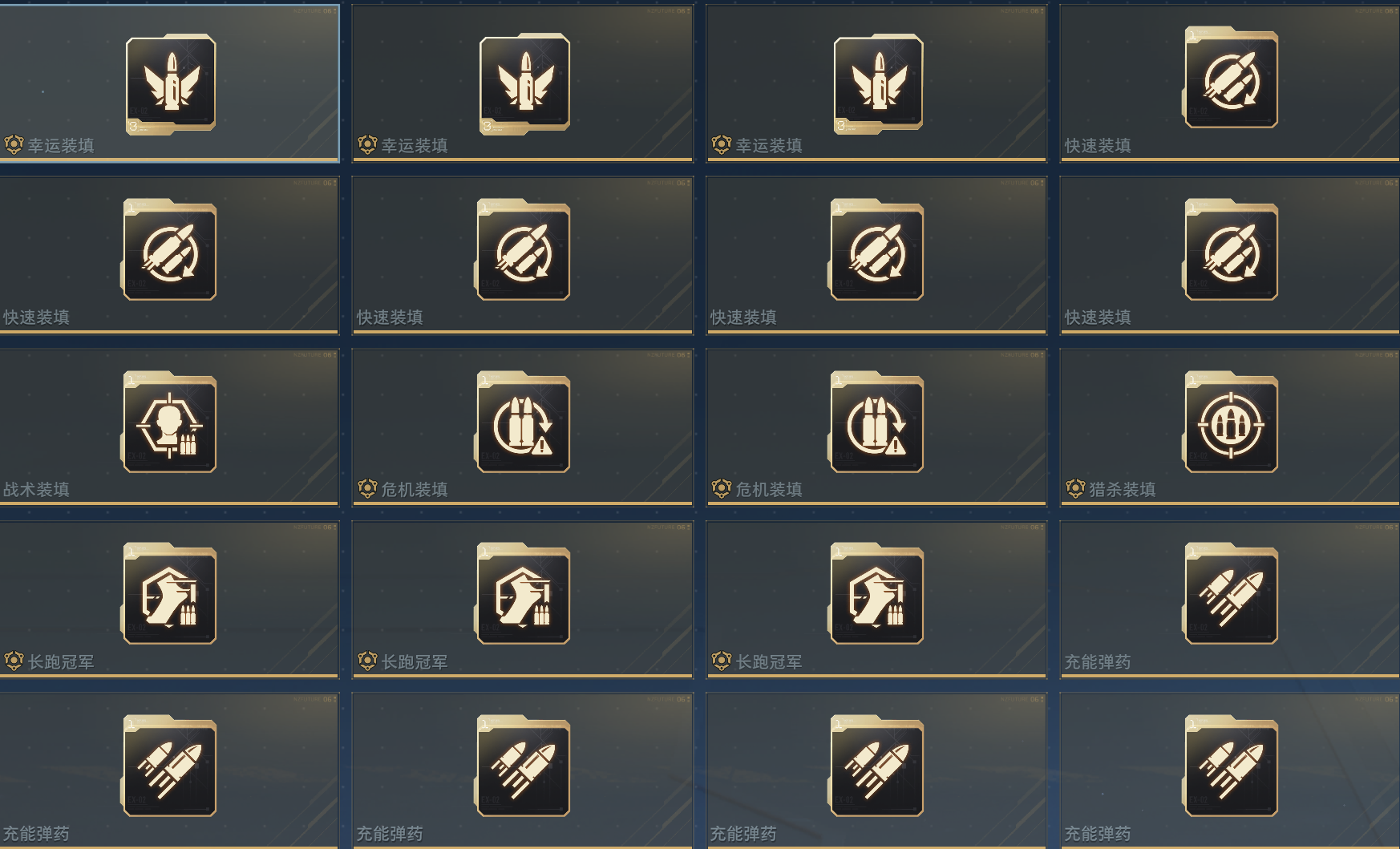Pick the 危机装填 icon beside 战术装填
1400x849 pixels.
tap(523, 422)
